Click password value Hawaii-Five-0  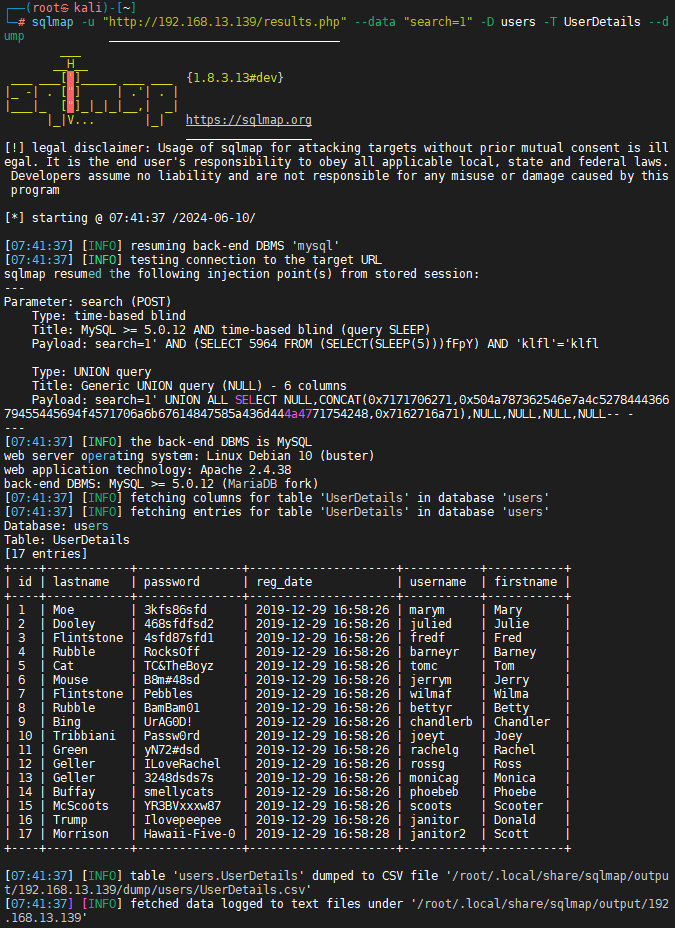pos(189,834)
